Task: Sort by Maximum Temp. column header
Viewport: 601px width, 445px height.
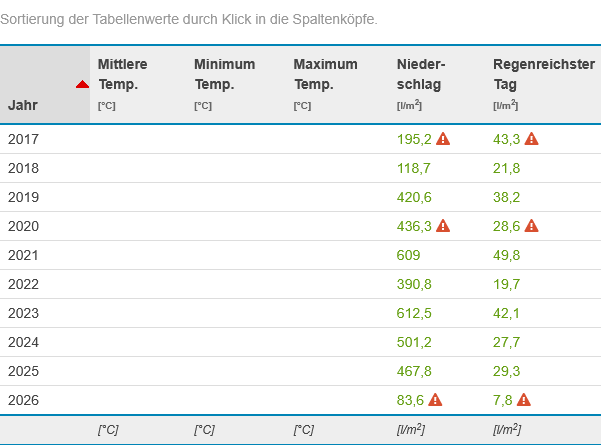Action: point(325,74)
